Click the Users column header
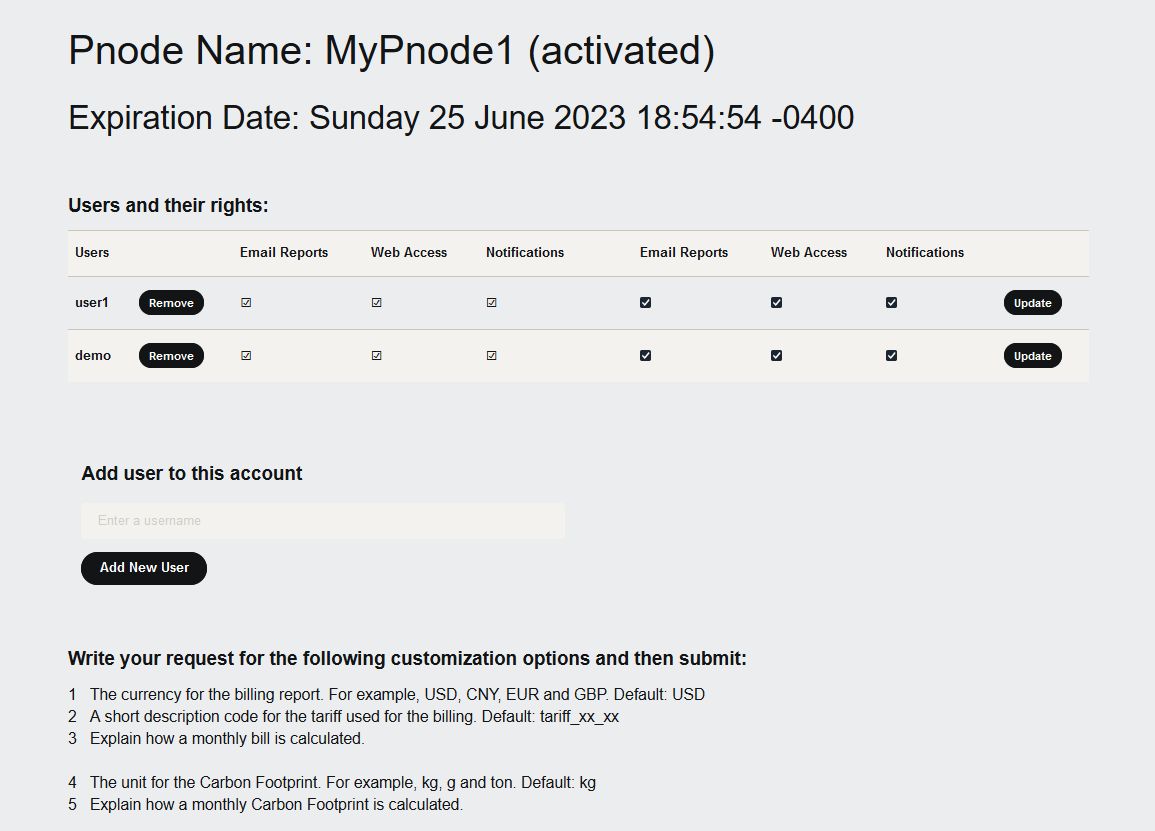The height and width of the screenshot is (831, 1155). coord(92,253)
